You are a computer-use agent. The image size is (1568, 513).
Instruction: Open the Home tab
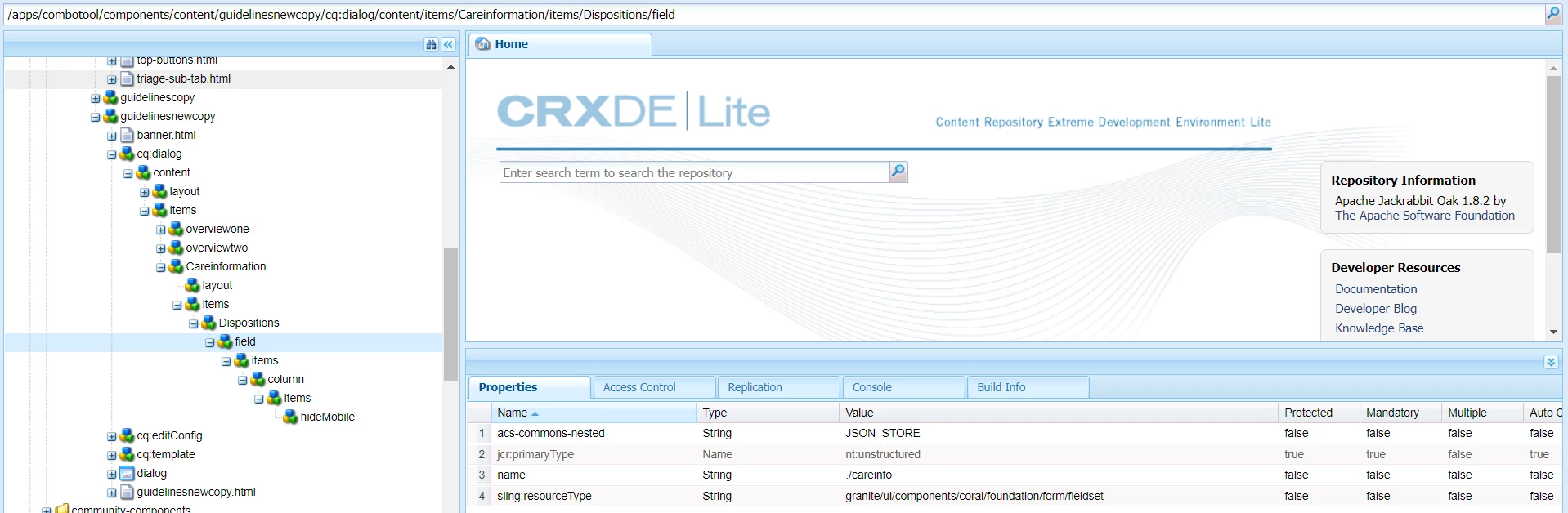(560, 44)
